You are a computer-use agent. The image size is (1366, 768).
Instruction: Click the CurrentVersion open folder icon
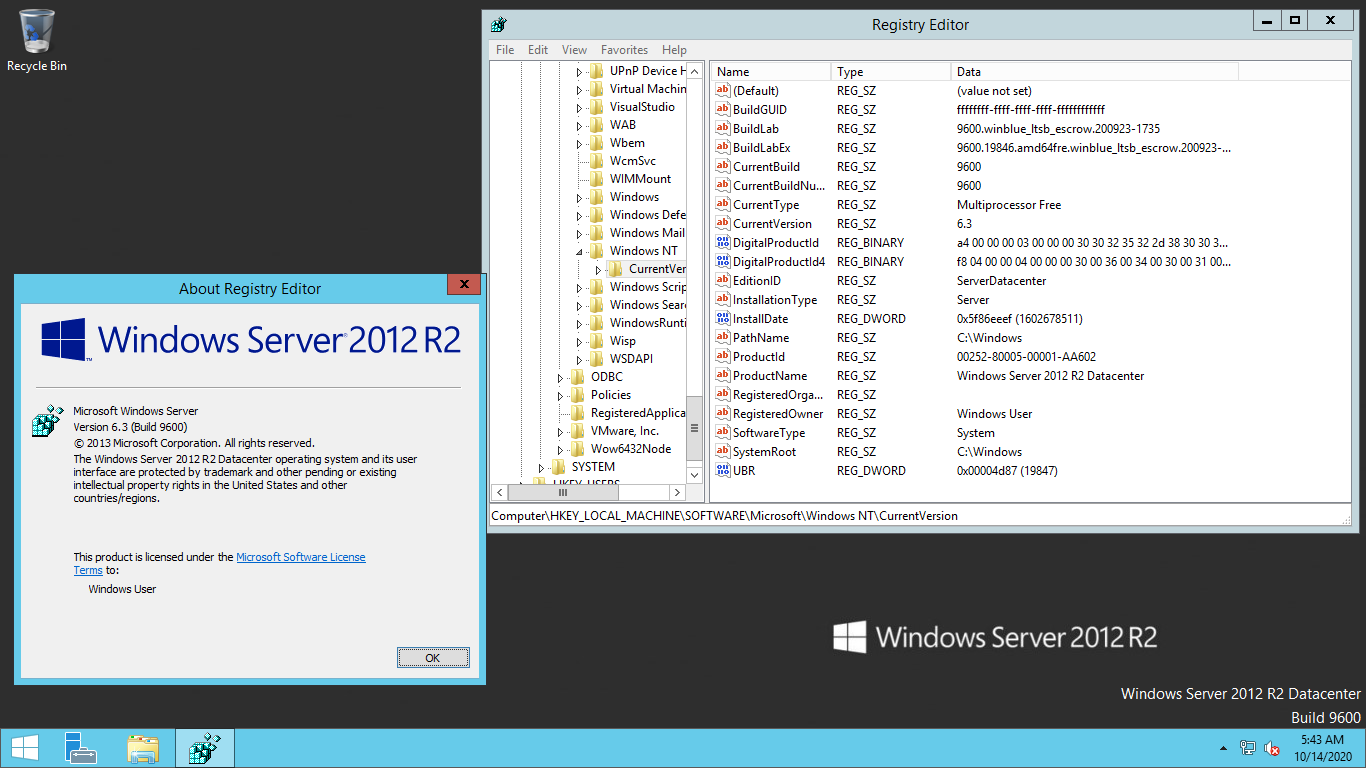(x=615, y=269)
